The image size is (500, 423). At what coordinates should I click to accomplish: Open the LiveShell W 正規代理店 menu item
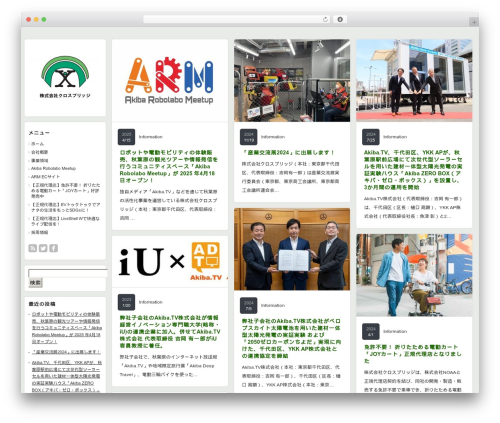pyautogui.click(x=65, y=221)
